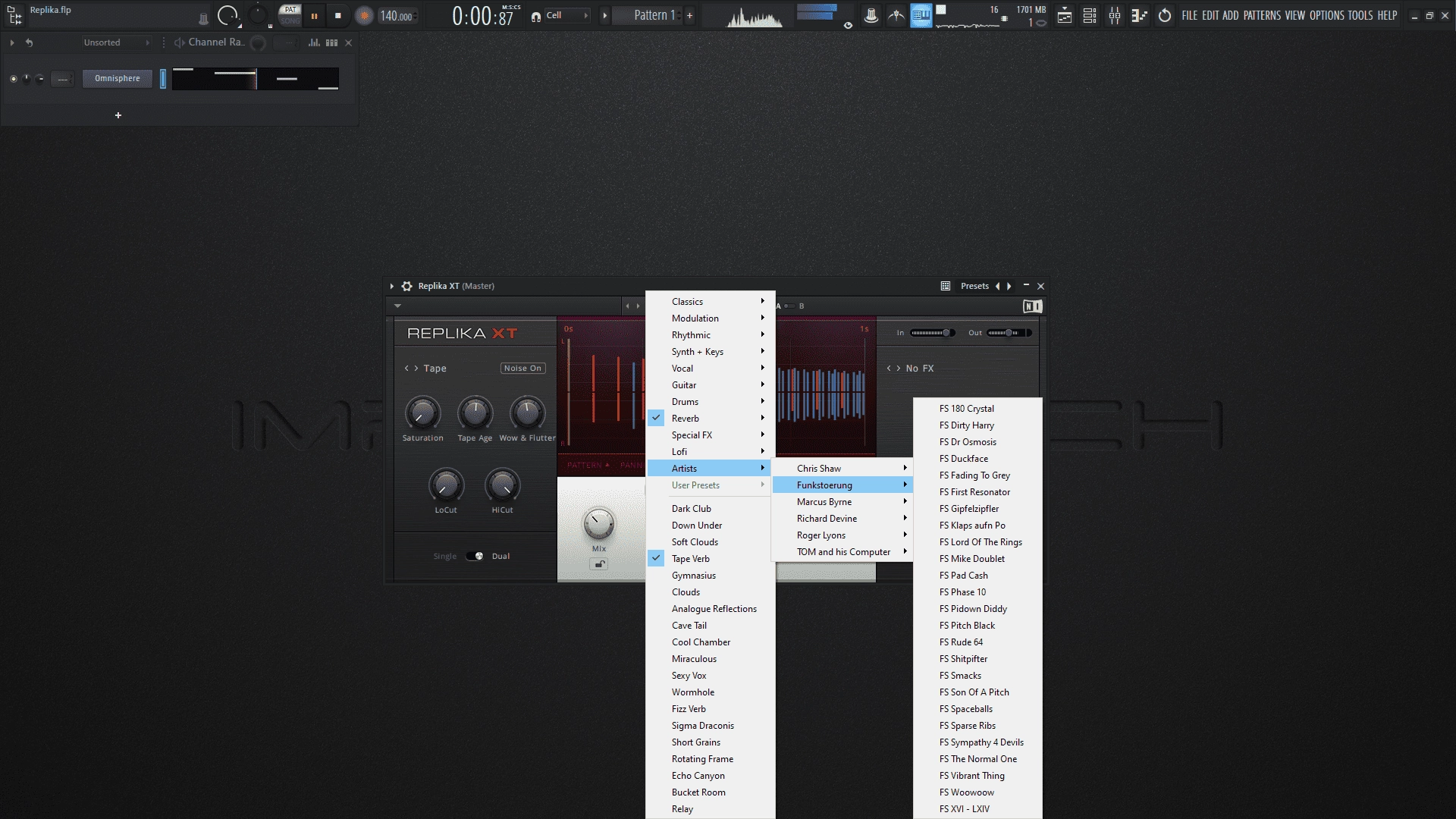Open the TOOLS menu
This screenshot has height=819, width=1456.
point(1360,15)
